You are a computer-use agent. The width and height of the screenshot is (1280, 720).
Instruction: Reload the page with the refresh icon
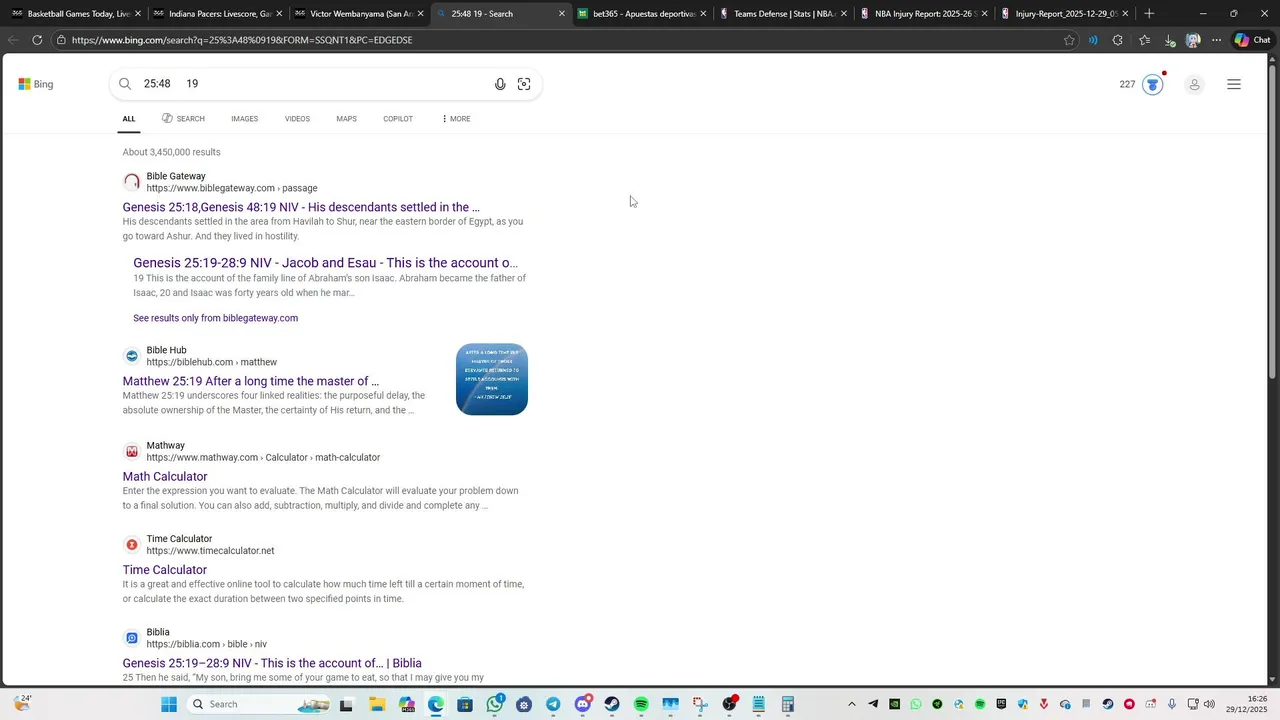[x=37, y=40]
